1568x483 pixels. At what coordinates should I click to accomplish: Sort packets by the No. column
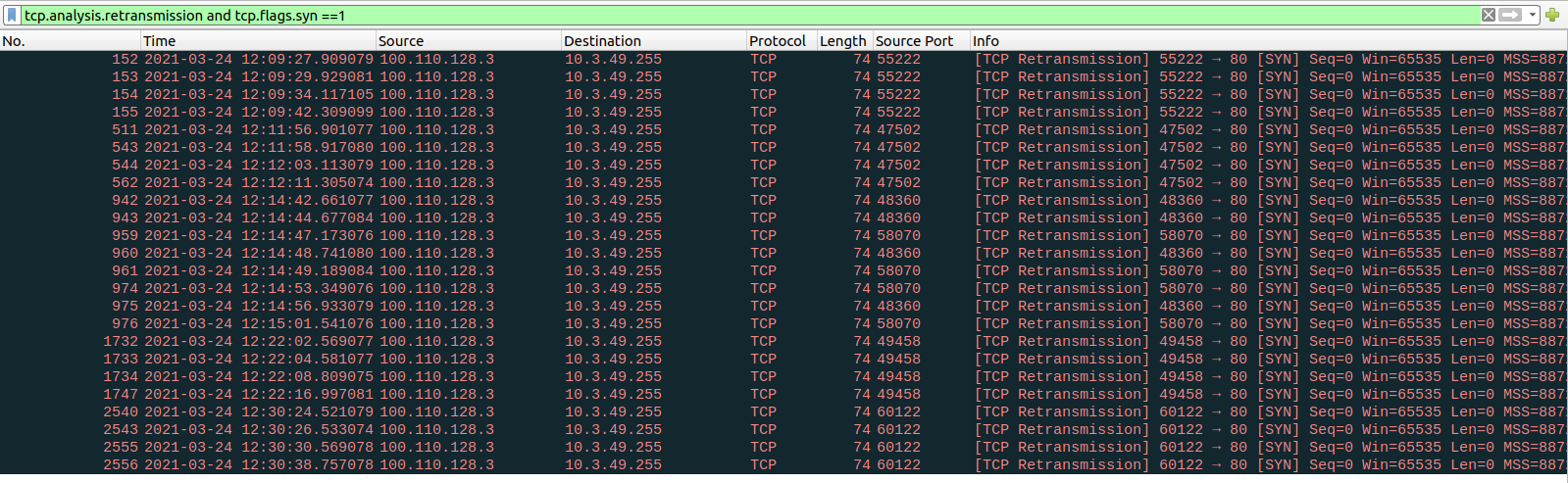point(69,41)
